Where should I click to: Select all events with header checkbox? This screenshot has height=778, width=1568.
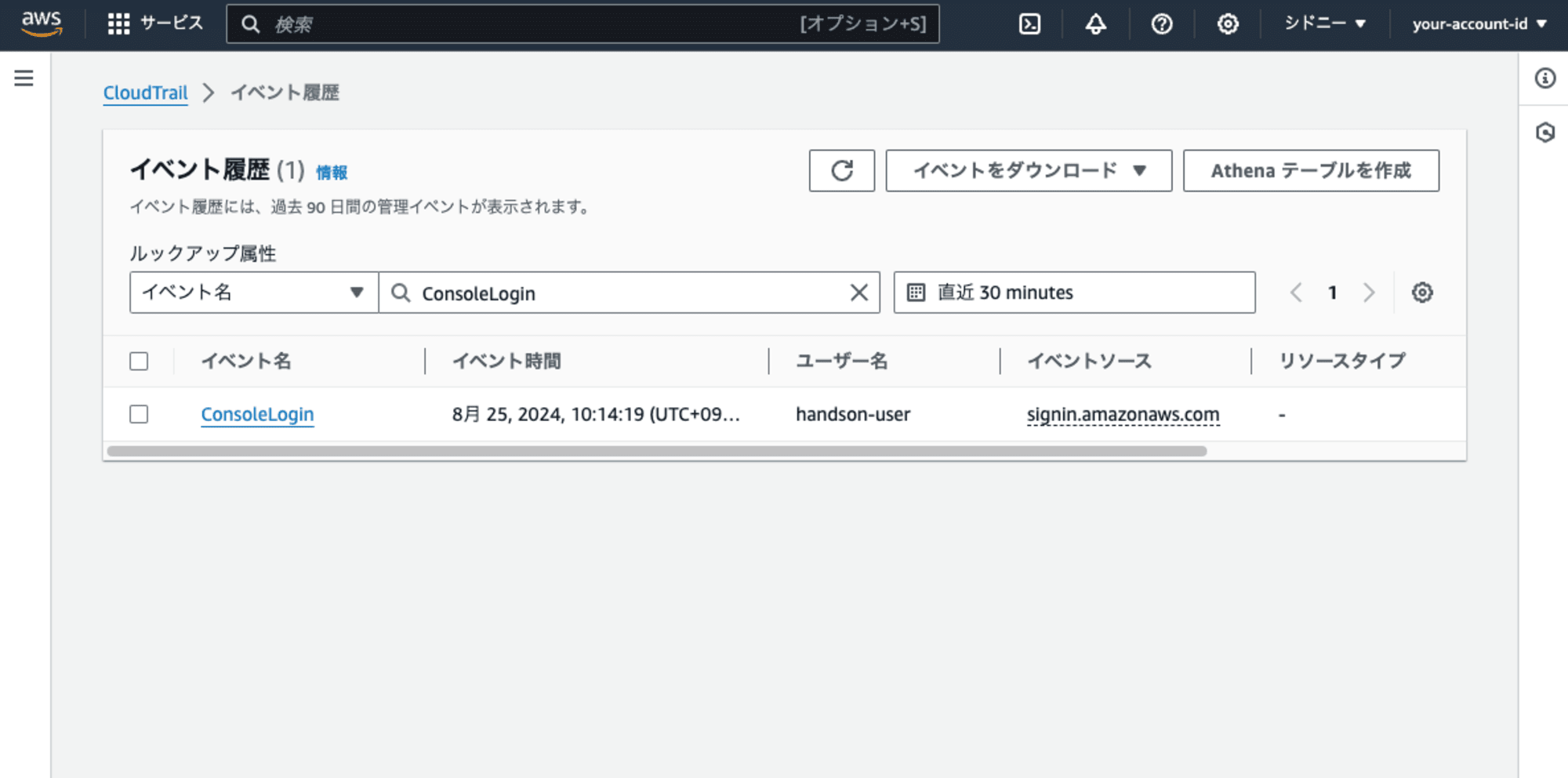pyautogui.click(x=139, y=361)
